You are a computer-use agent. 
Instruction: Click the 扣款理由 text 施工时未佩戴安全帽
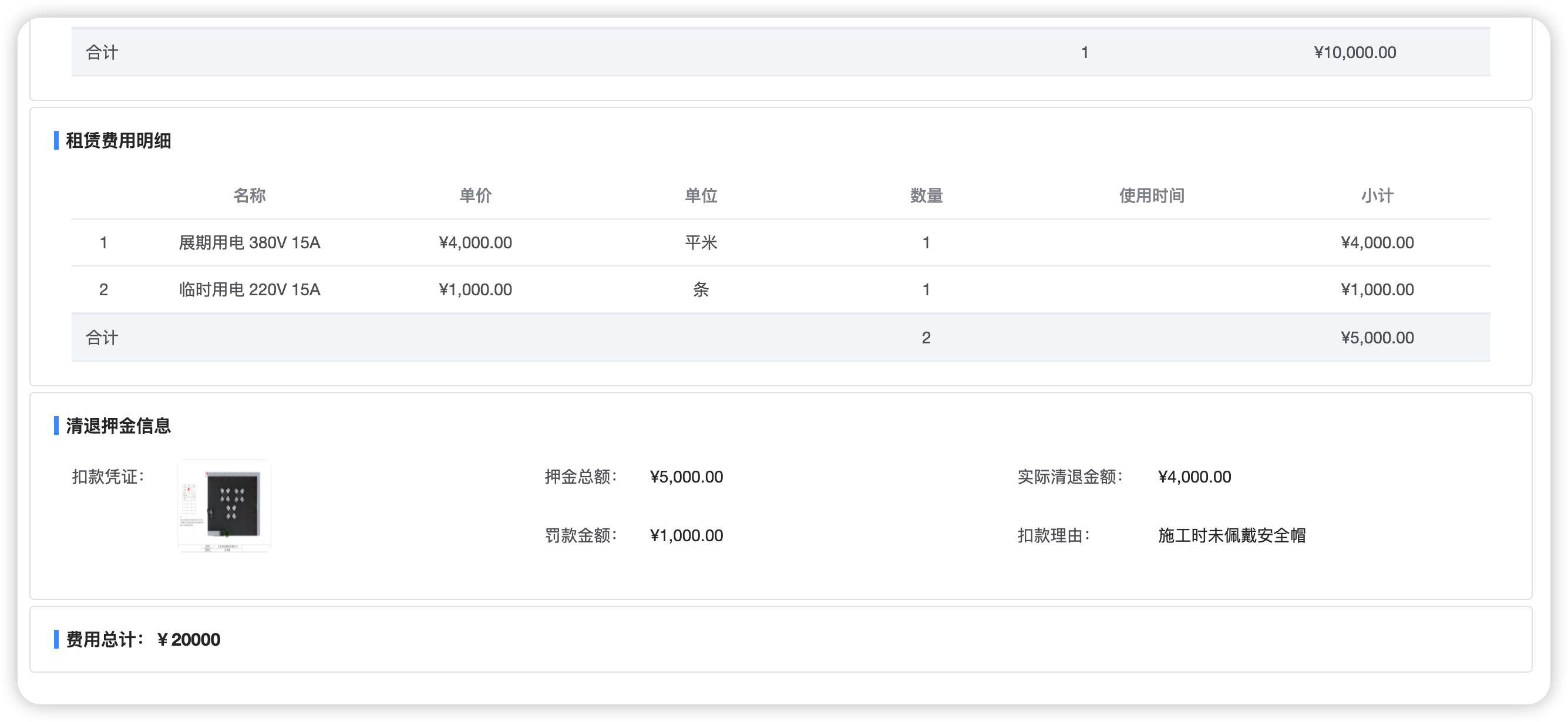[1232, 535]
